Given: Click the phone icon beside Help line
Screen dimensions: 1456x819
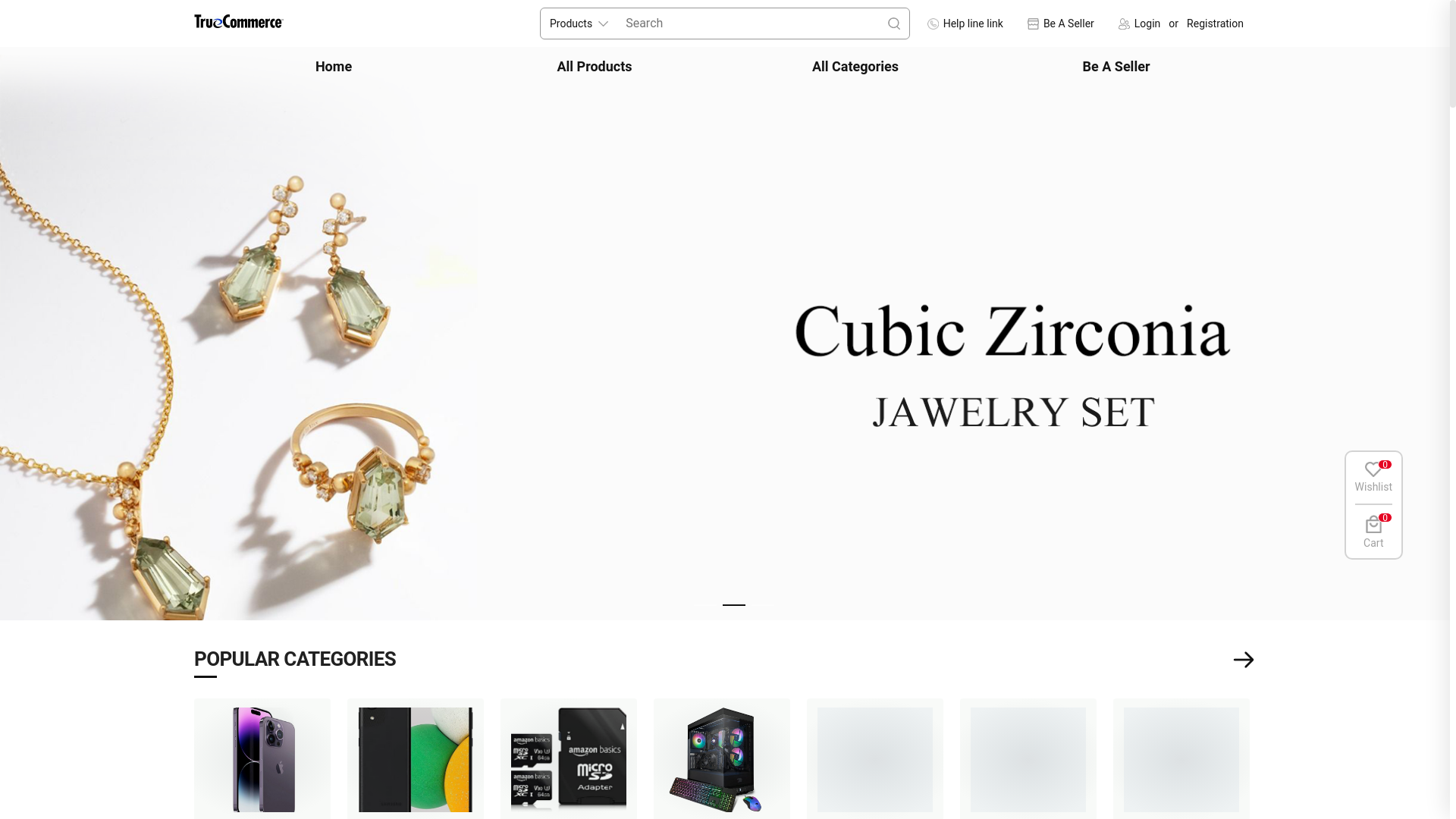Looking at the screenshot, I should (x=933, y=24).
